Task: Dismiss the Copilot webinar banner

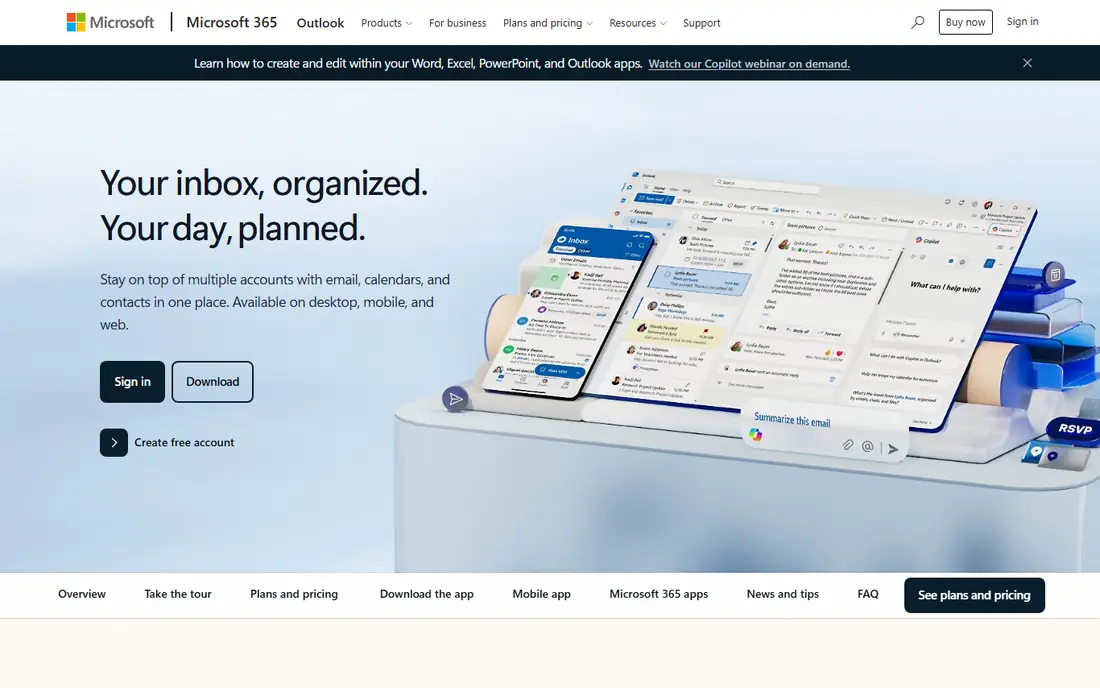Action: tap(1027, 63)
